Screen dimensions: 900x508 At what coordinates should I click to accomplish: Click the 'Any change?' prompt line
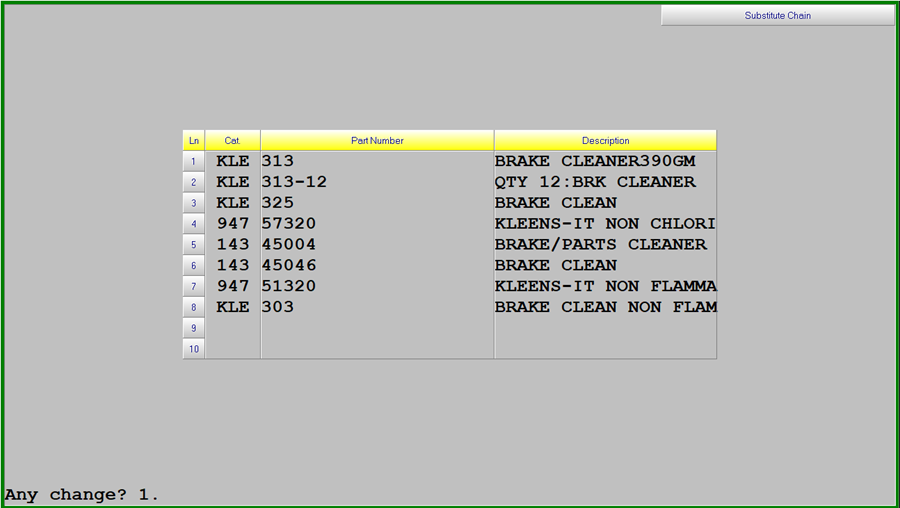(x=82, y=495)
